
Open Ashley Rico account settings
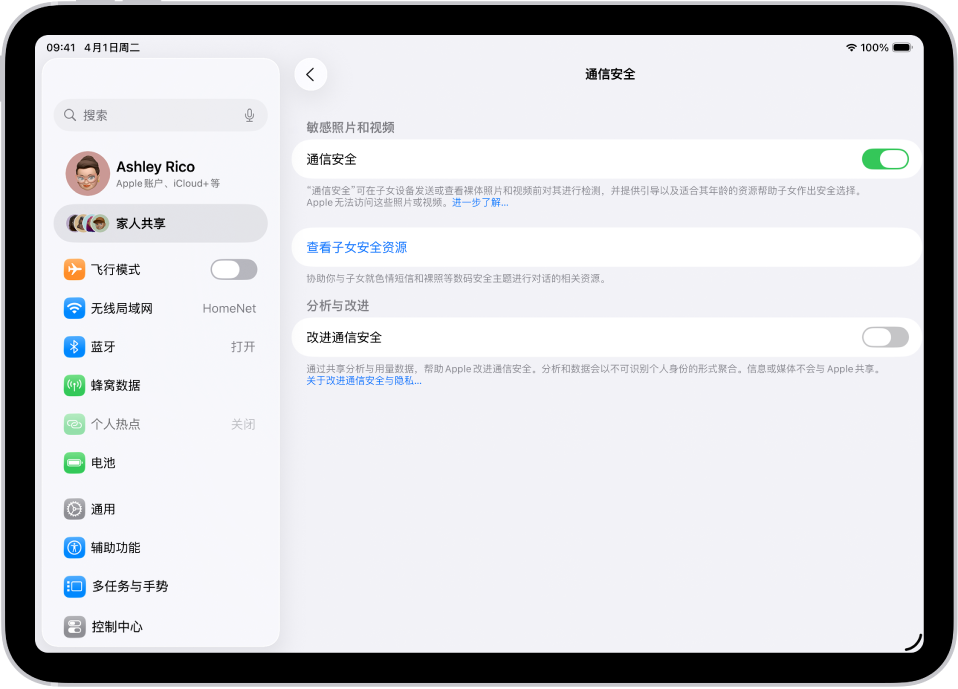tap(160, 173)
